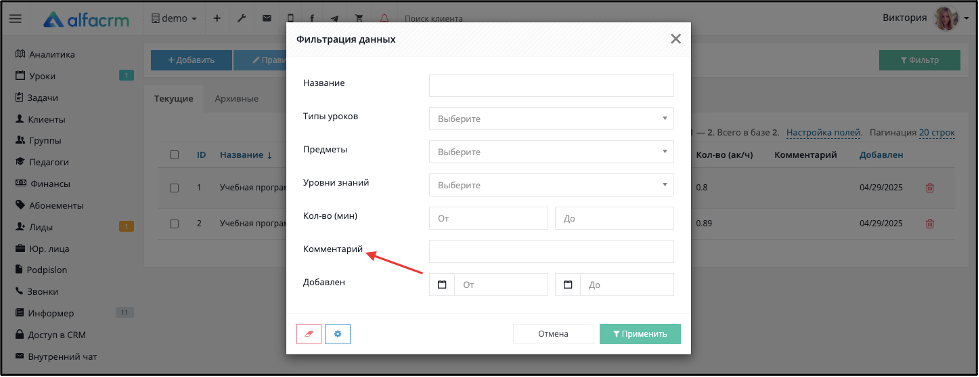
Task: Tick the checkbox for row 1
Action: click(175, 187)
